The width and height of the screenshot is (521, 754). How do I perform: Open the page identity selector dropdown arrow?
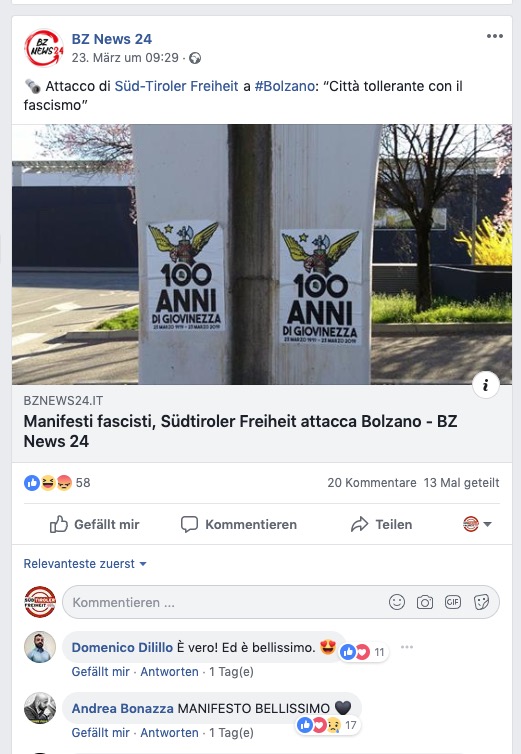click(487, 524)
